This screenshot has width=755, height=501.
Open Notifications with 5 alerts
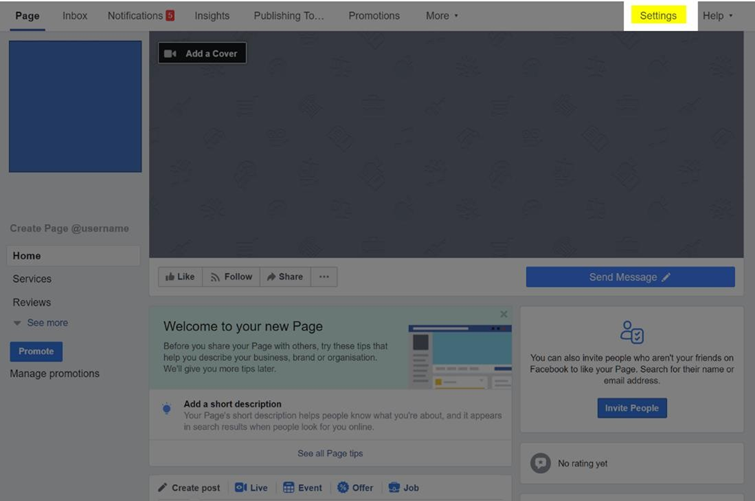pyautogui.click(x=141, y=16)
